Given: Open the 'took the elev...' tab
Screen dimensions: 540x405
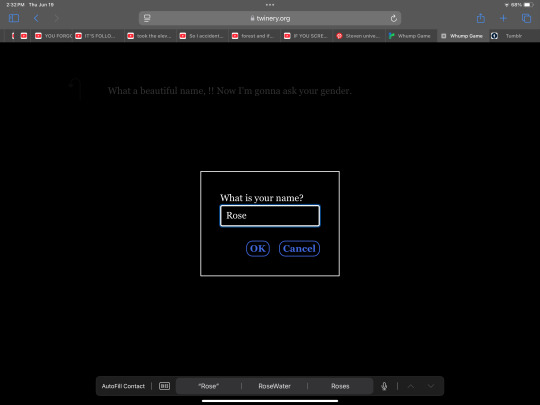Looking at the screenshot, I should click(x=150, y=36).
